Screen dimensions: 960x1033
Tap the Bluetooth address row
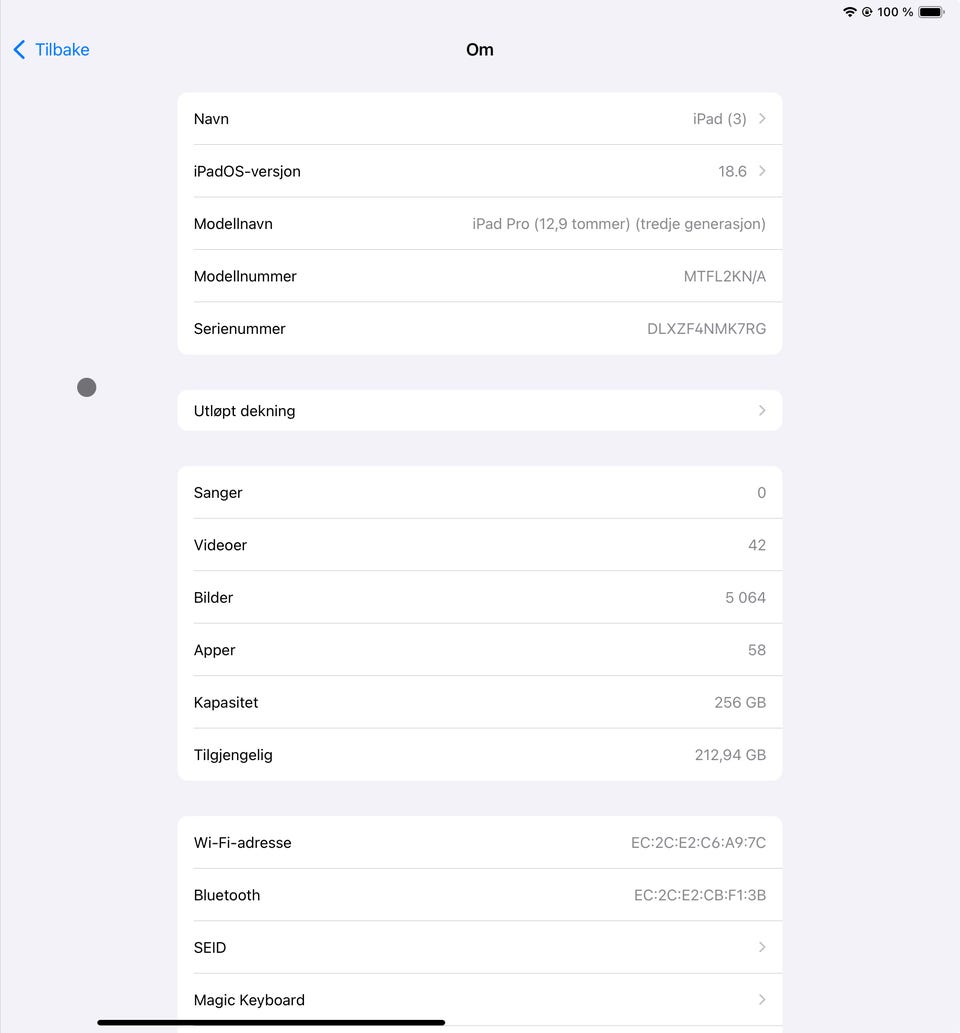[480, 895]
